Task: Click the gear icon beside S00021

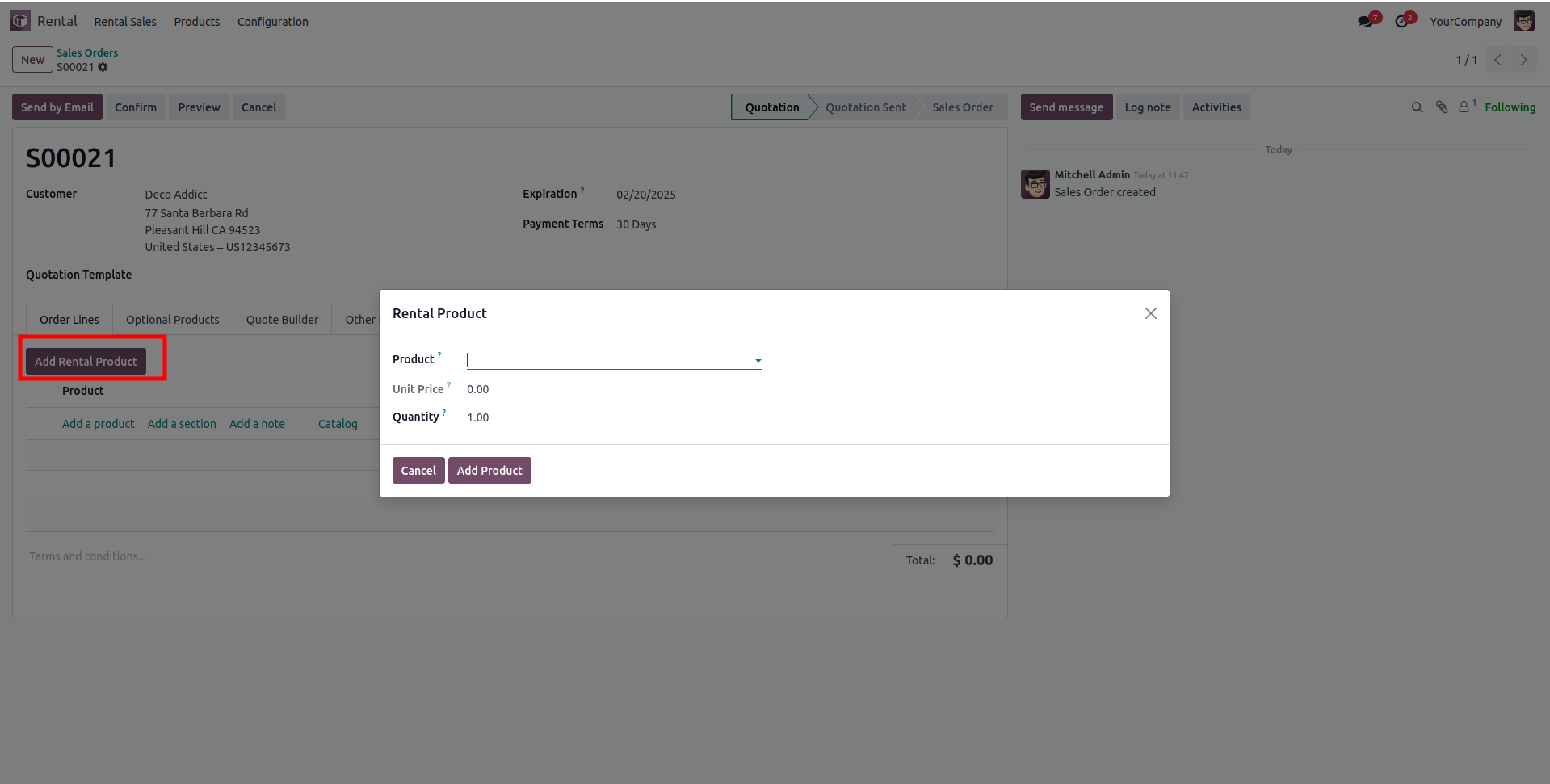Action: pyautogui.click(x=103, y=68)
